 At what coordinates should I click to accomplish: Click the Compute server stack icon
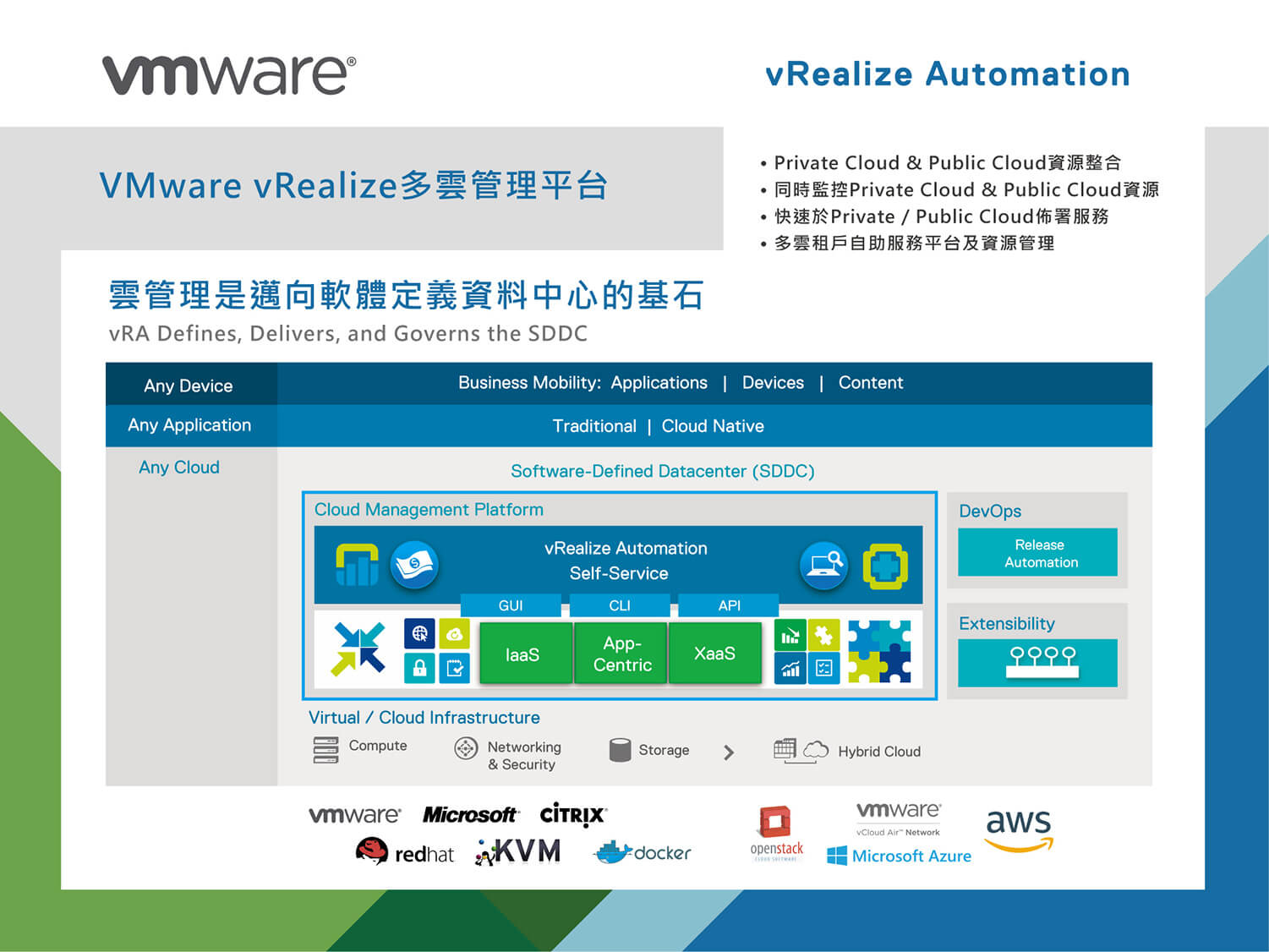pyautogui.click(x=325, y=750)
